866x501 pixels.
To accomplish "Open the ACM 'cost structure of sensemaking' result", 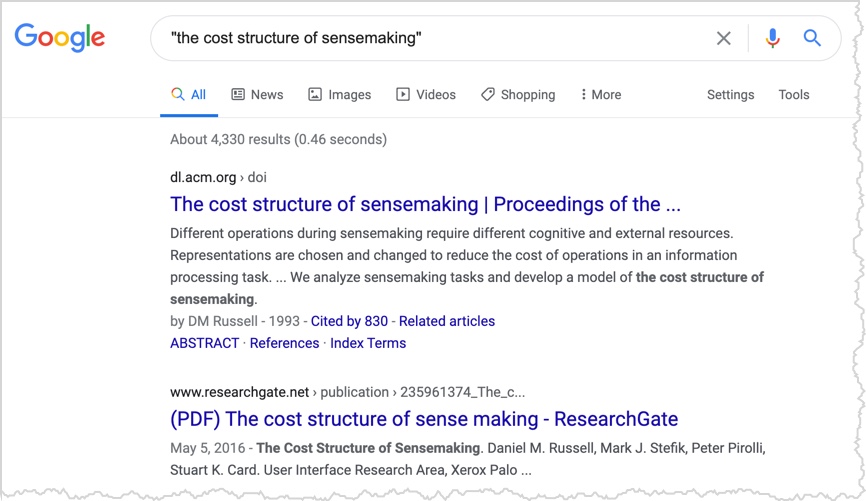I will tap(425, 204).
